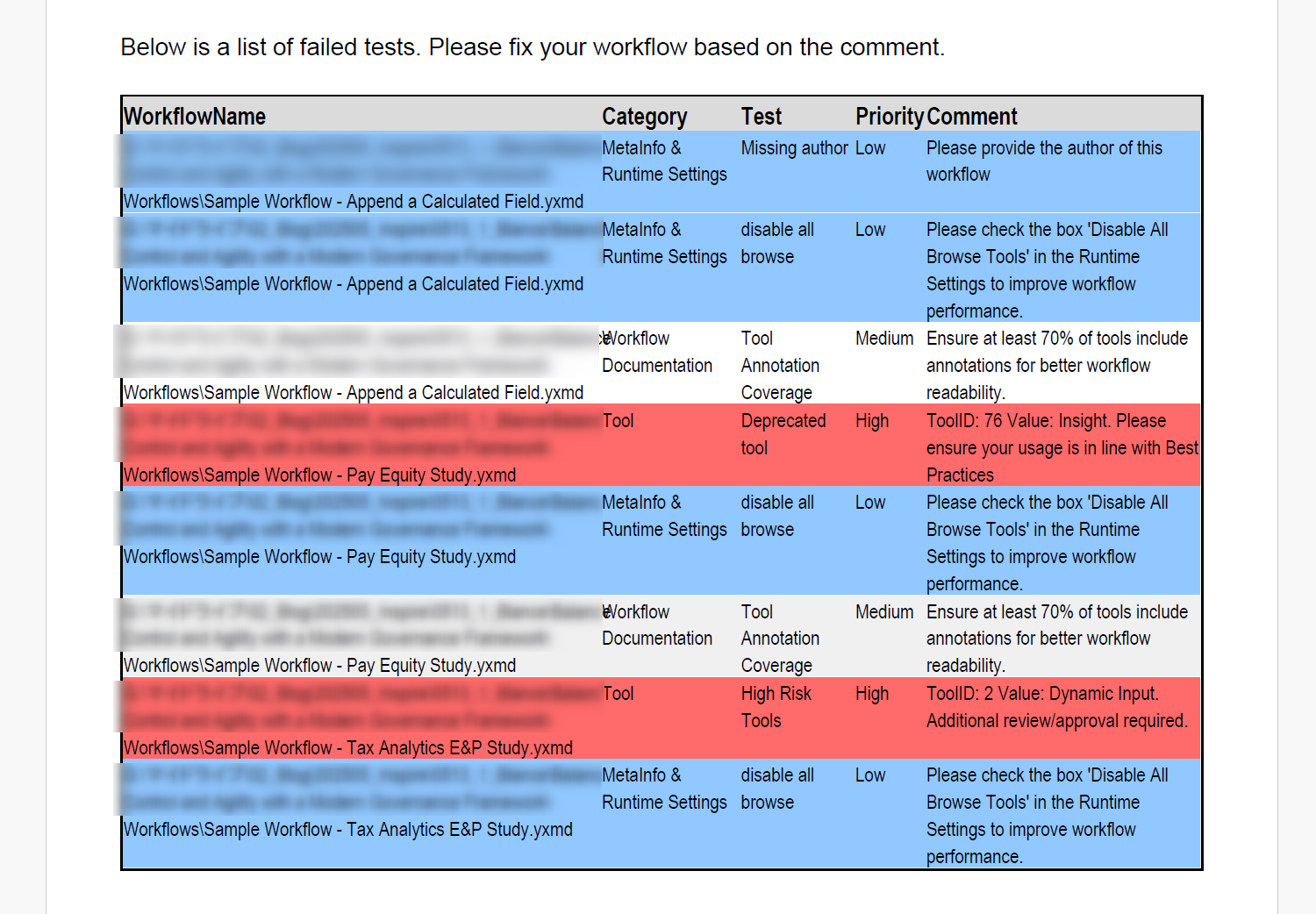Screen dimensions: 1316x914
Task: Click the red 'Pay Equity Study.yxmd' workflow path
Action: click(319, 475)
